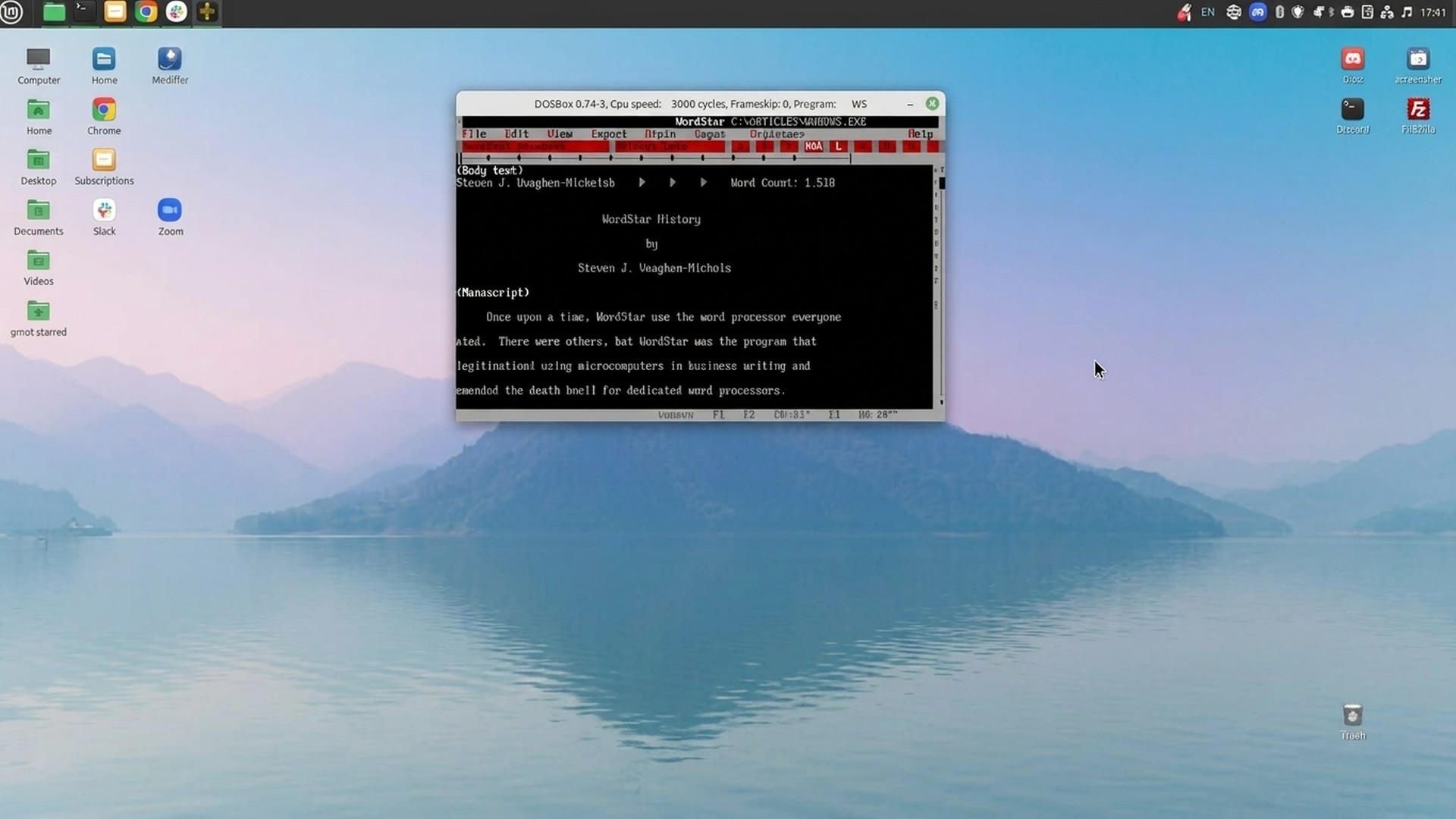Open the green file manager panel icon

54,11
